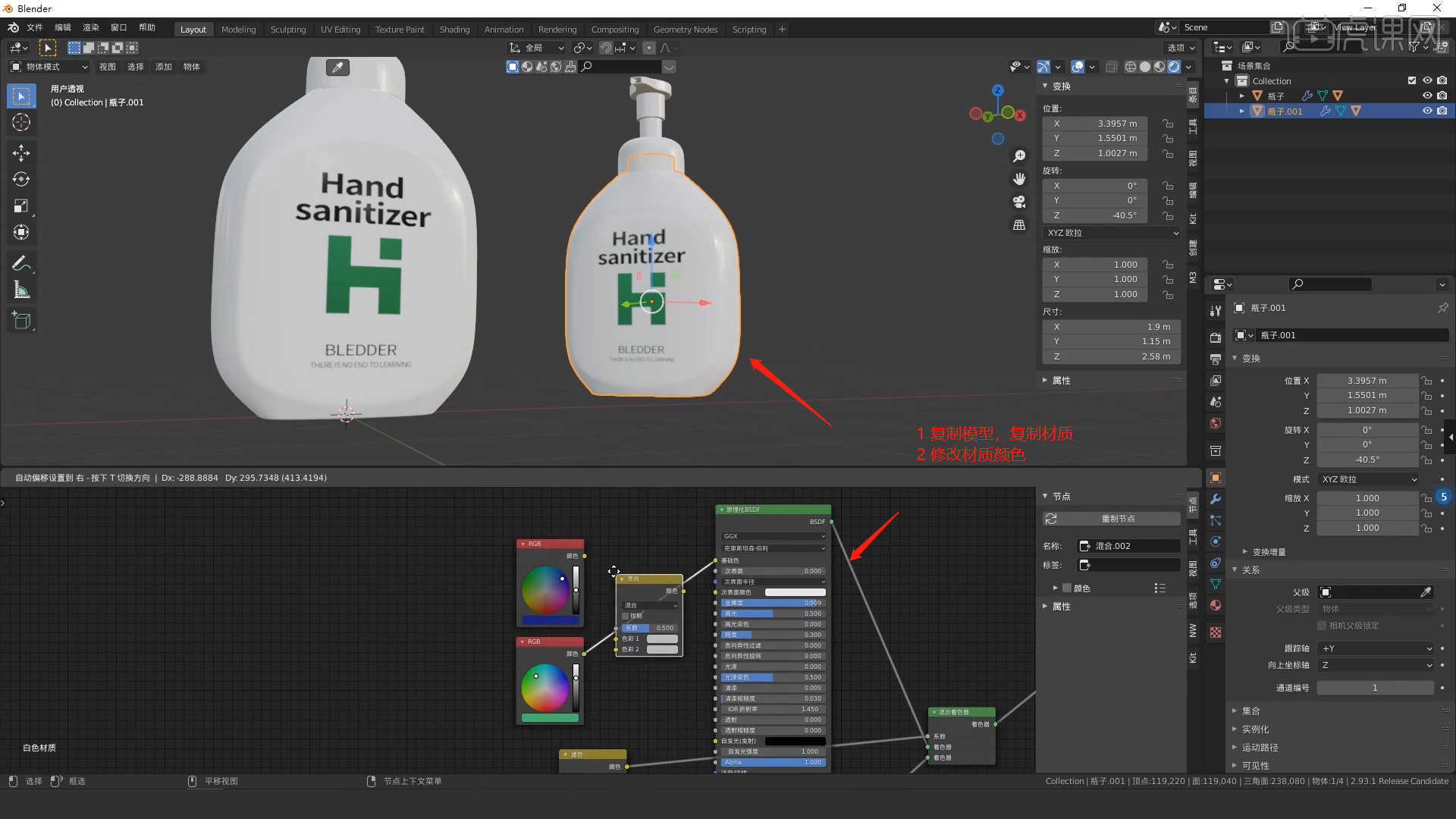
Task: Open the XYZ 欧拉 rotation mode dropdown
Action: (x=1112, y=233)
